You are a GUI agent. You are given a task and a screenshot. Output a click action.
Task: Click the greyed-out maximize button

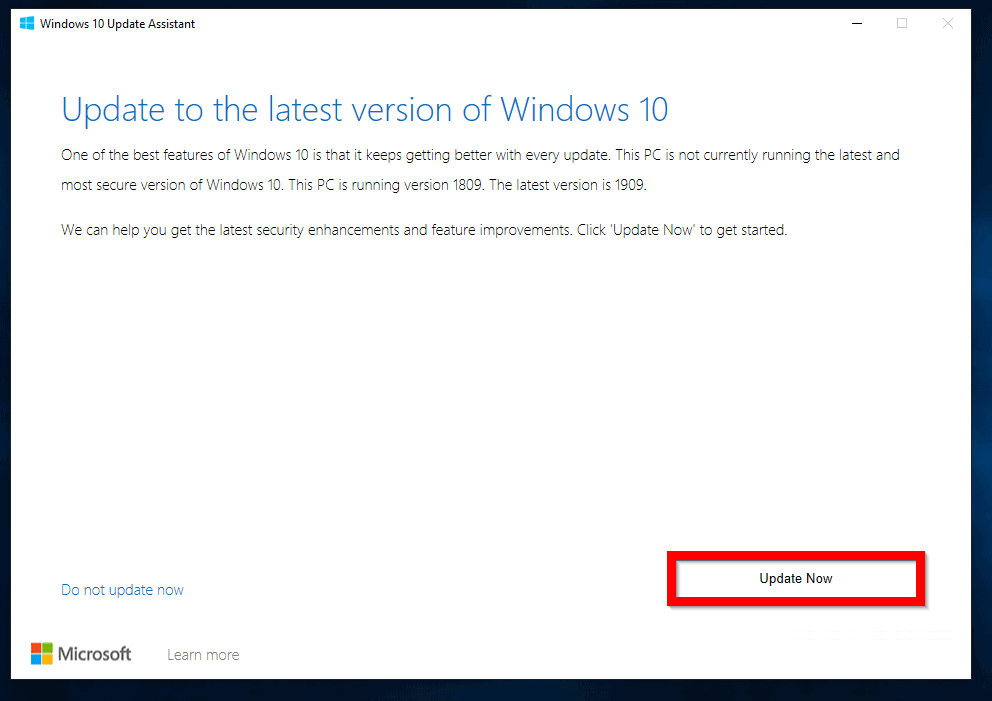point(902,23)
